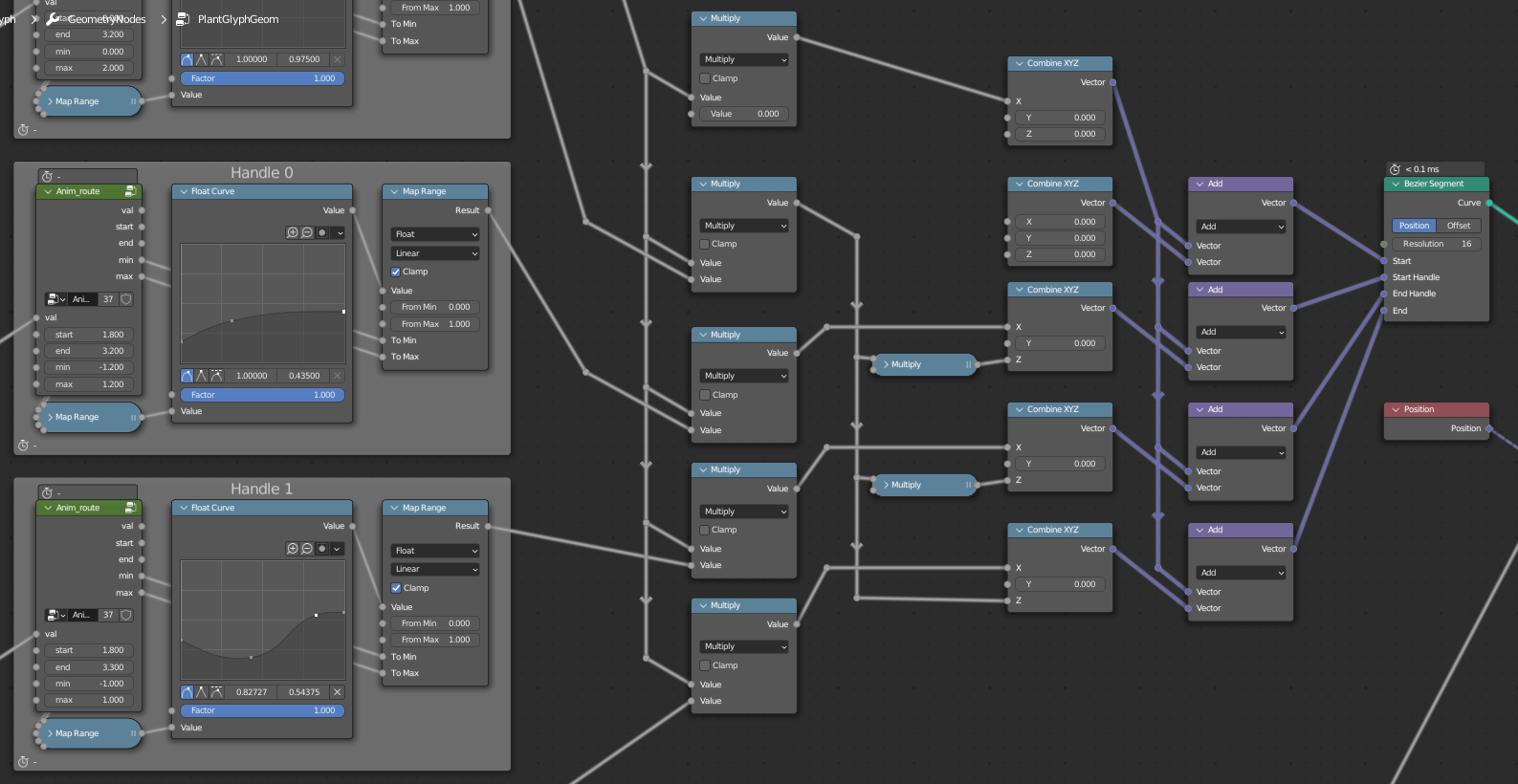Image resolution: width=1518 pixels, height=784 pixels.
Task: Select GeometryNodes in the breadcrumb
Action: (106, 19)
